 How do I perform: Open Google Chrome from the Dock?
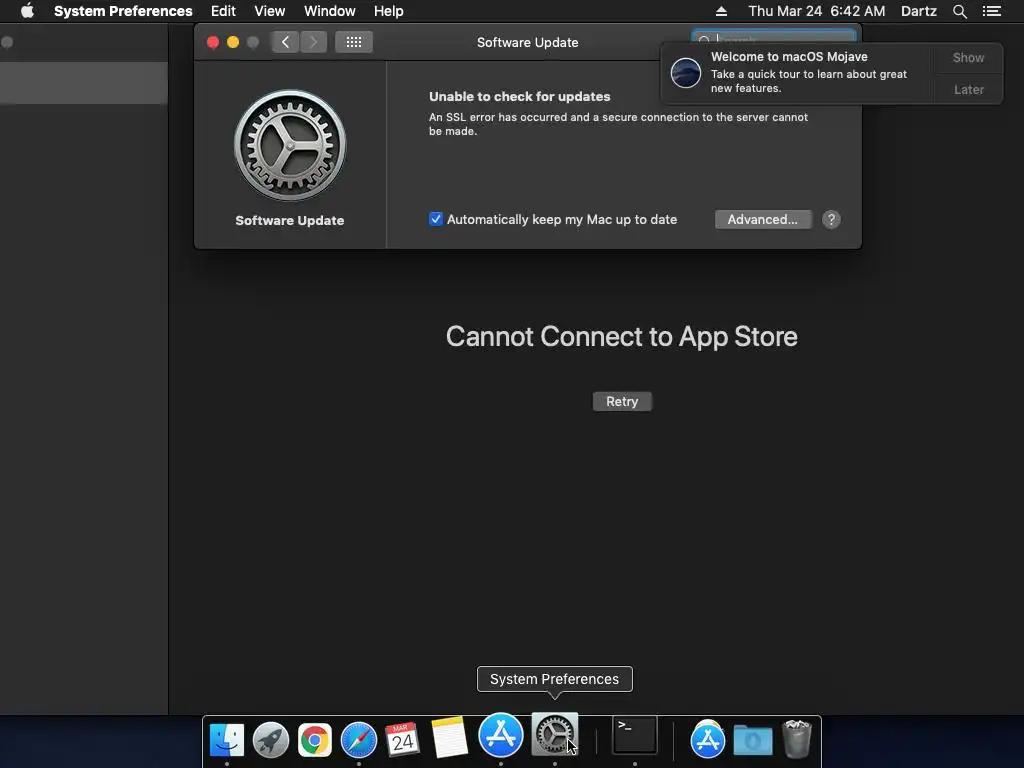pos(315,740)
